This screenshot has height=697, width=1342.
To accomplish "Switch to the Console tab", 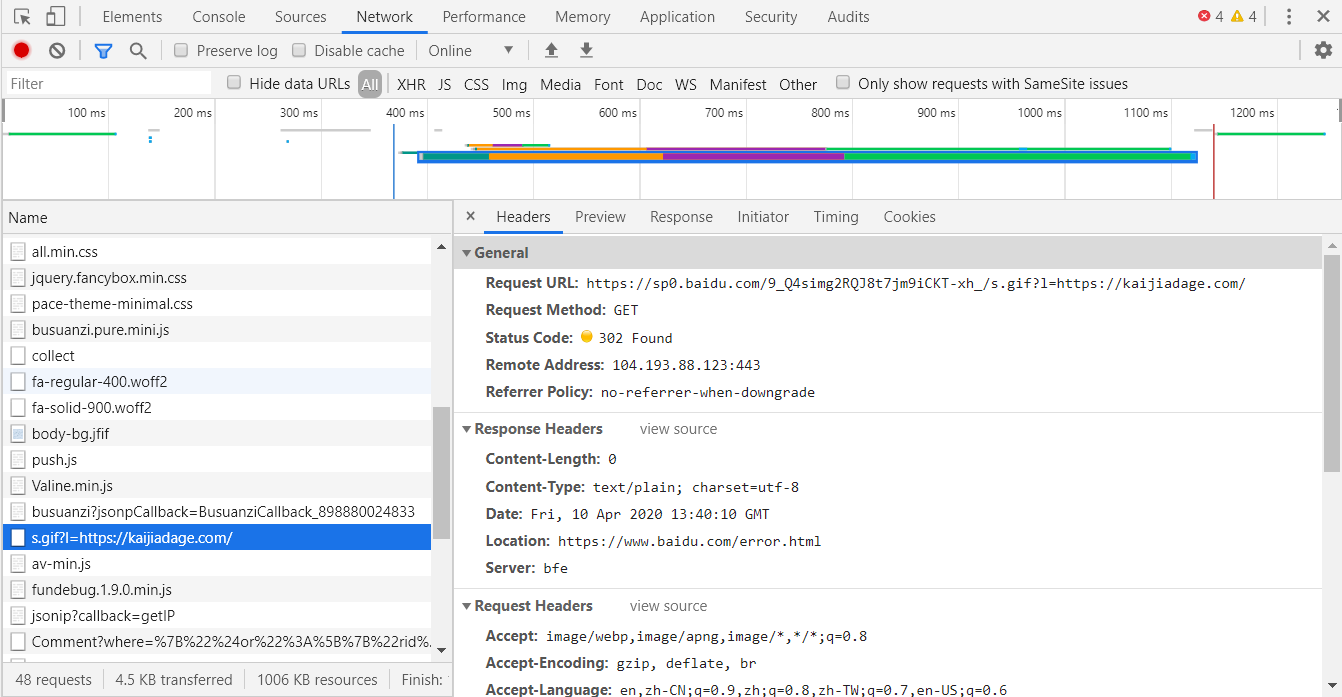I will point(218,17).
